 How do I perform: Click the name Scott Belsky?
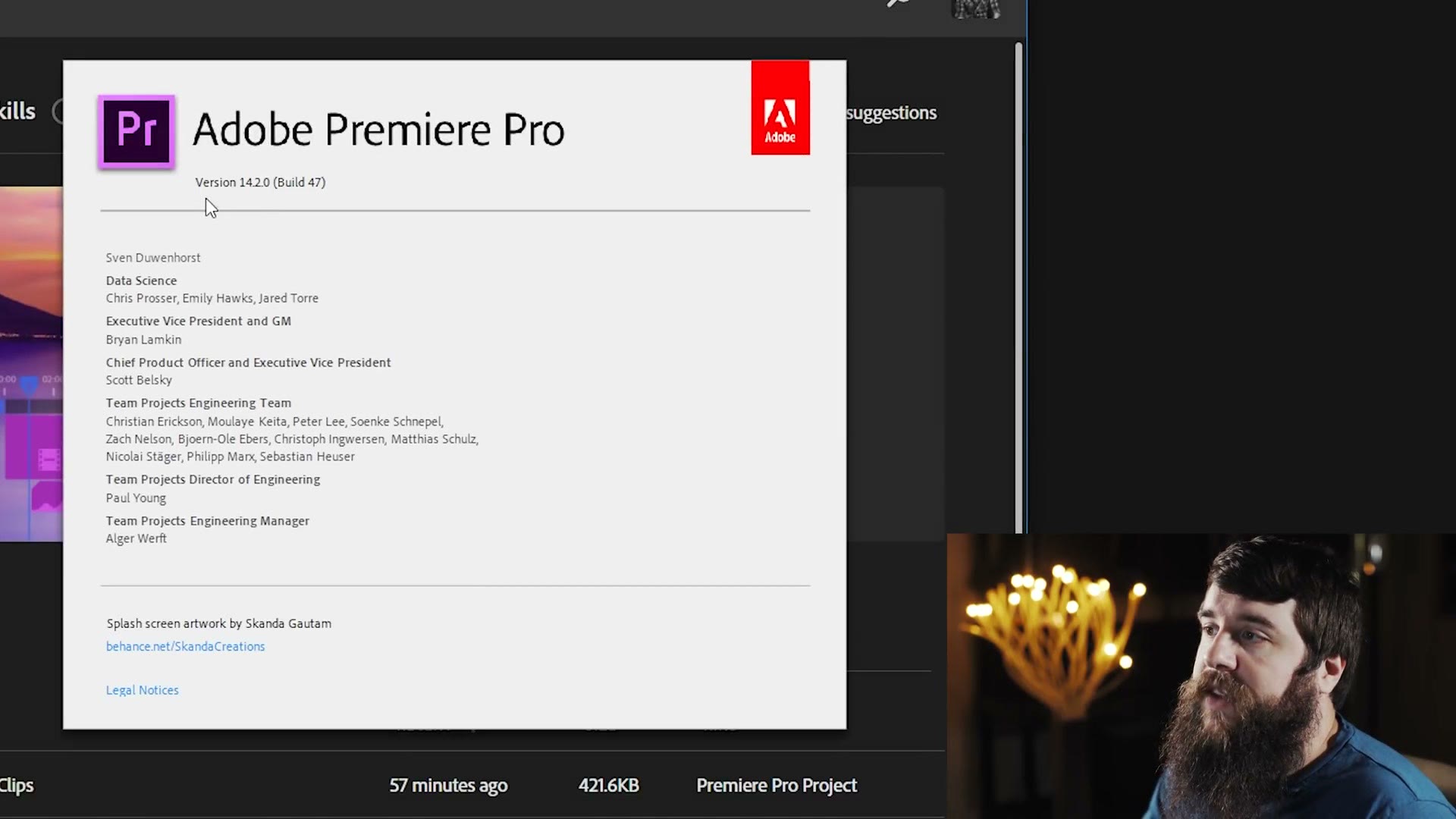tap(139, 380)
